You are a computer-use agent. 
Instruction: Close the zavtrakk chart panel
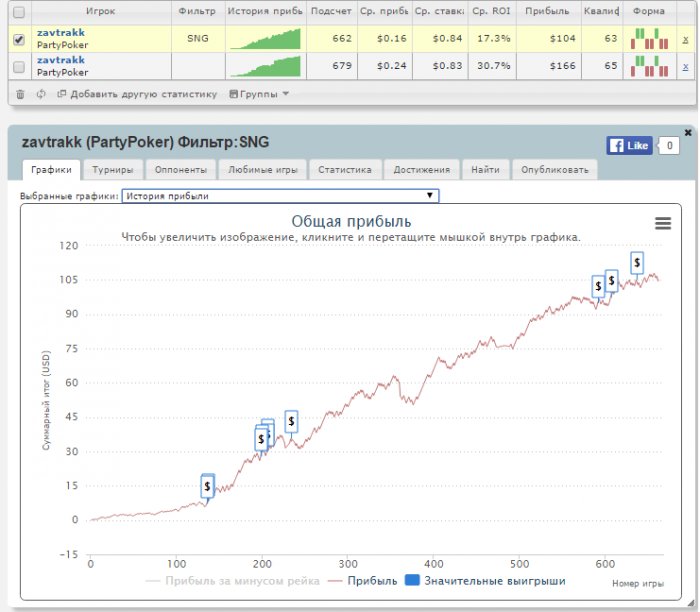(687, 132)
